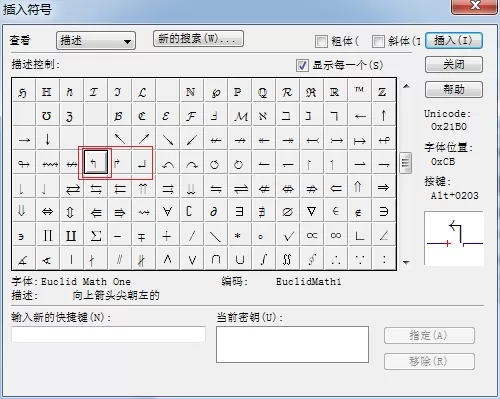Click the scrollbar down arrow
The width and height of the screenshot is (500, 399).
406,262
